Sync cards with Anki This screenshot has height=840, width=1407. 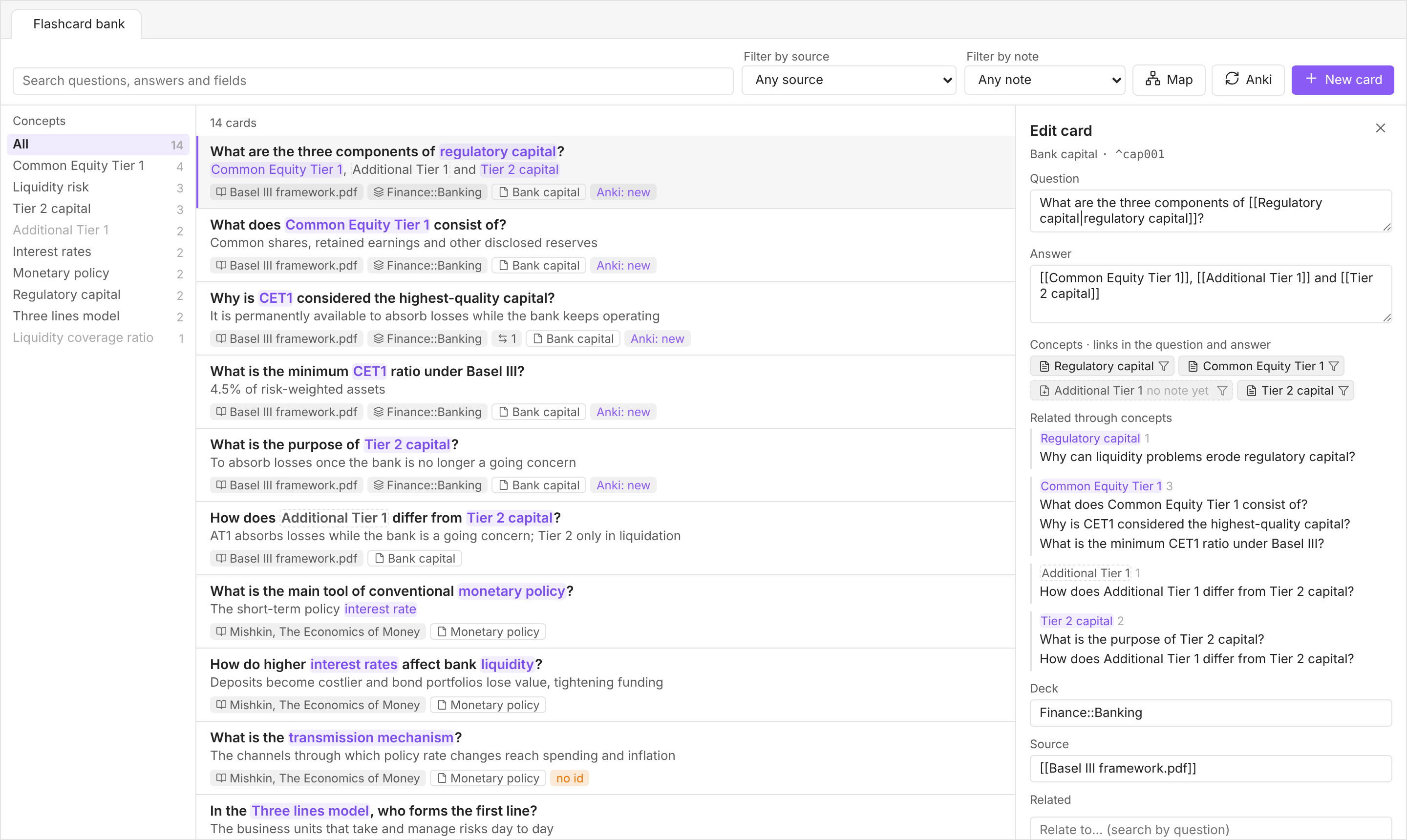tap(1247, 80)
